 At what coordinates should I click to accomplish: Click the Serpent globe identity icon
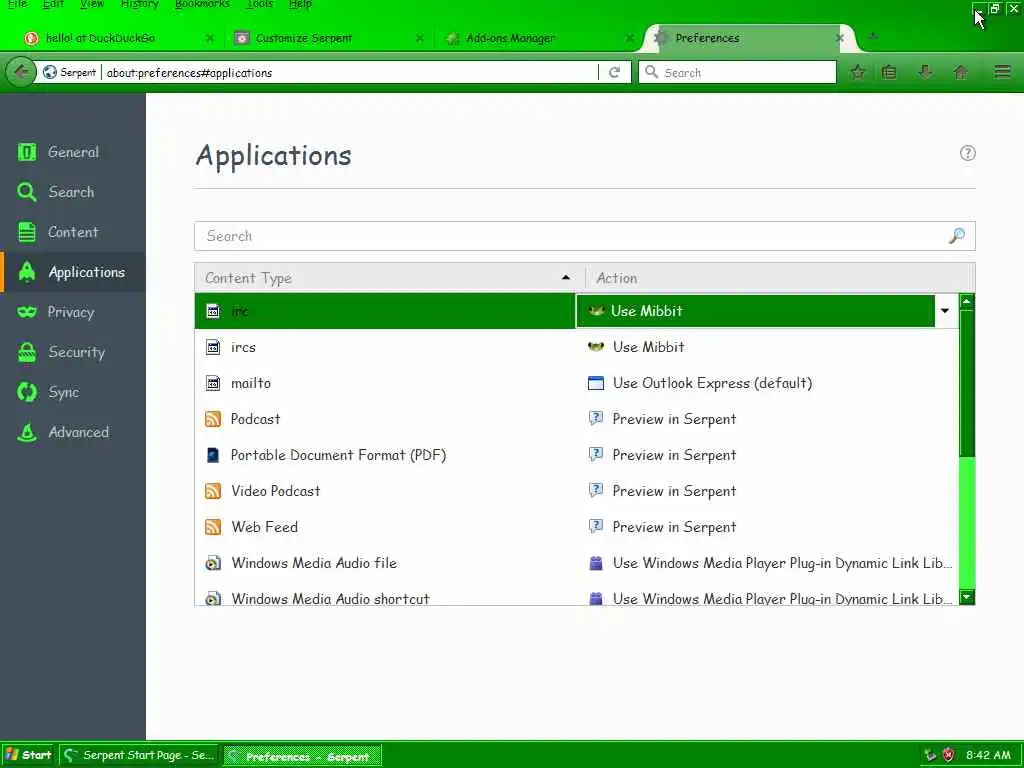point(50,72)
